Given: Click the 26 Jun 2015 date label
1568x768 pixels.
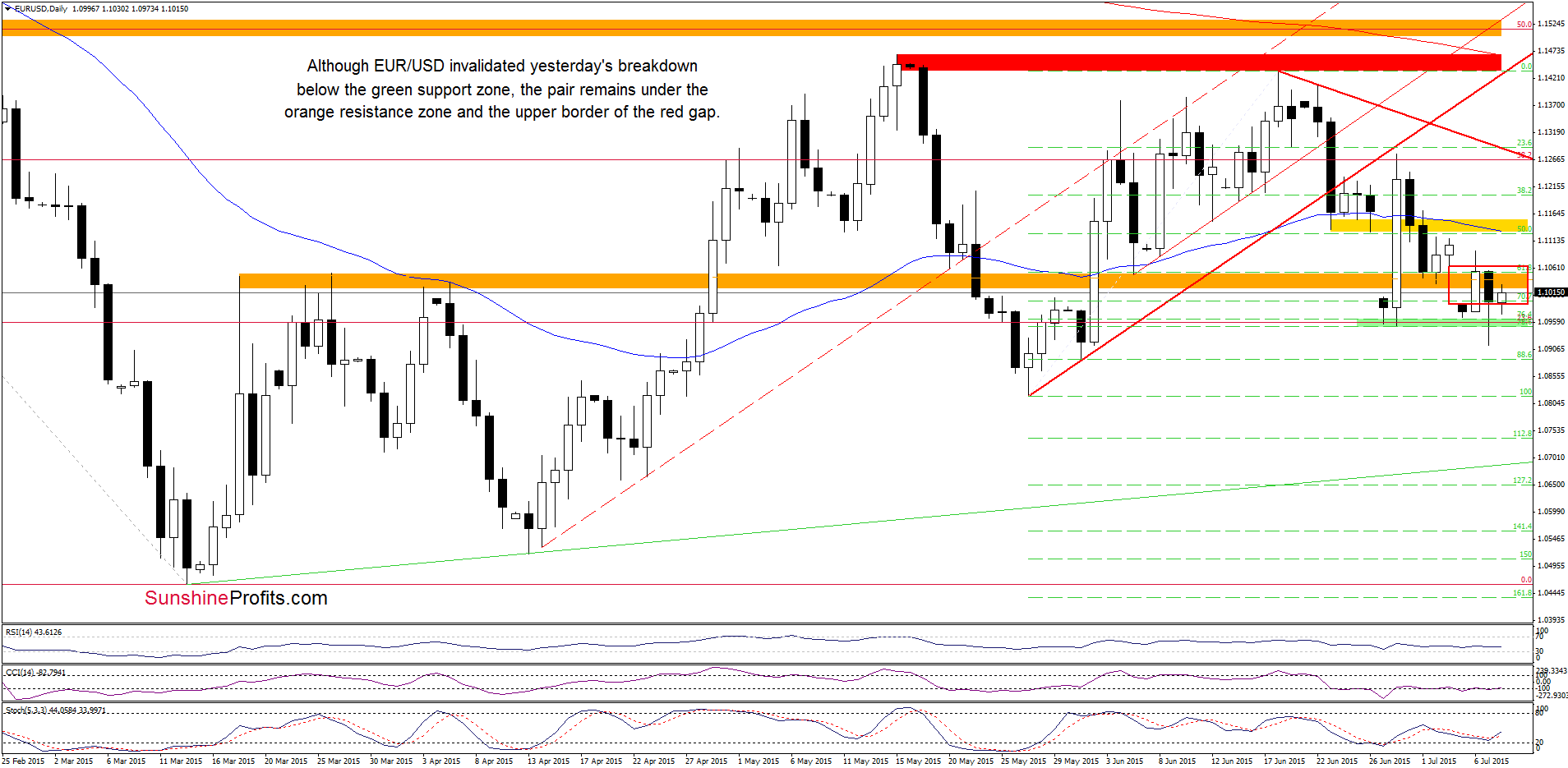Looking at the screenshot, I should [1390, 761].
